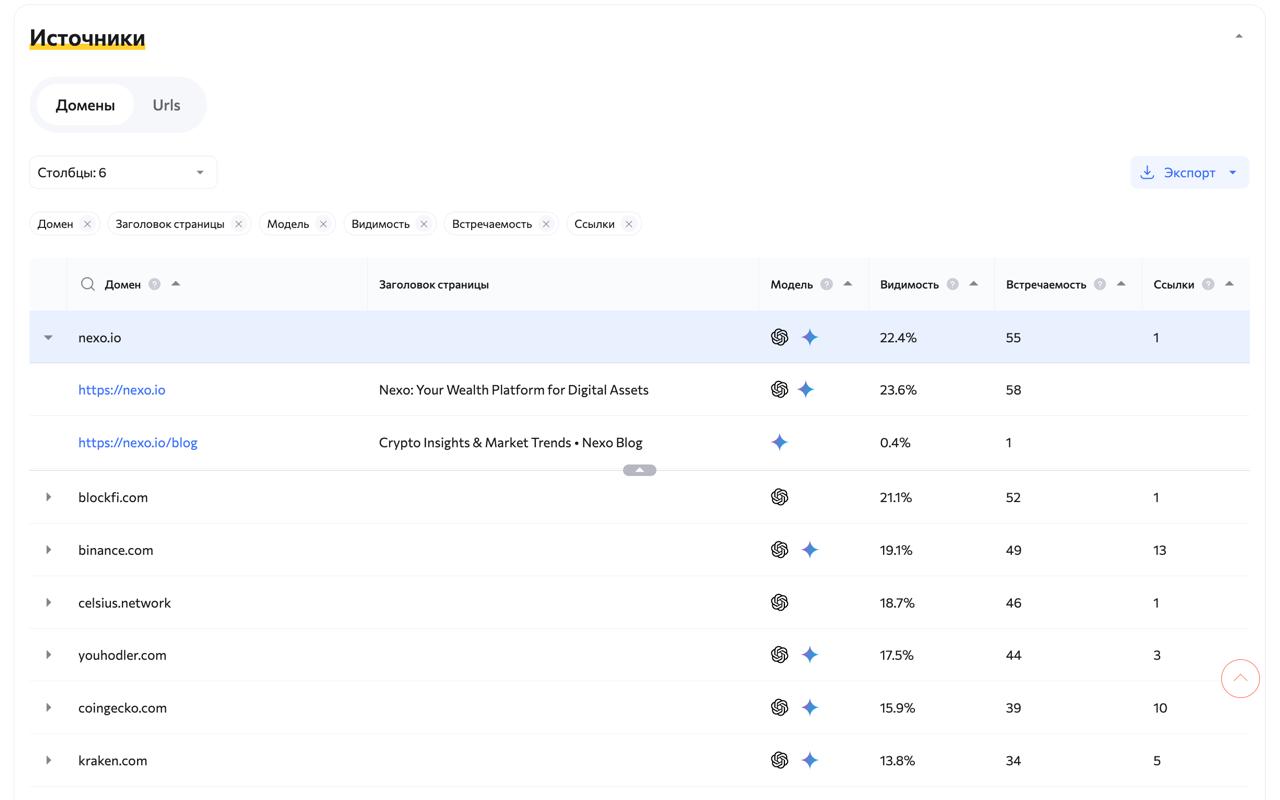Image resolution: width=1280 pixels, height=800 pixels.
Task: Sort by Ссылки column arrow
Action: [x=1230, y=284]
